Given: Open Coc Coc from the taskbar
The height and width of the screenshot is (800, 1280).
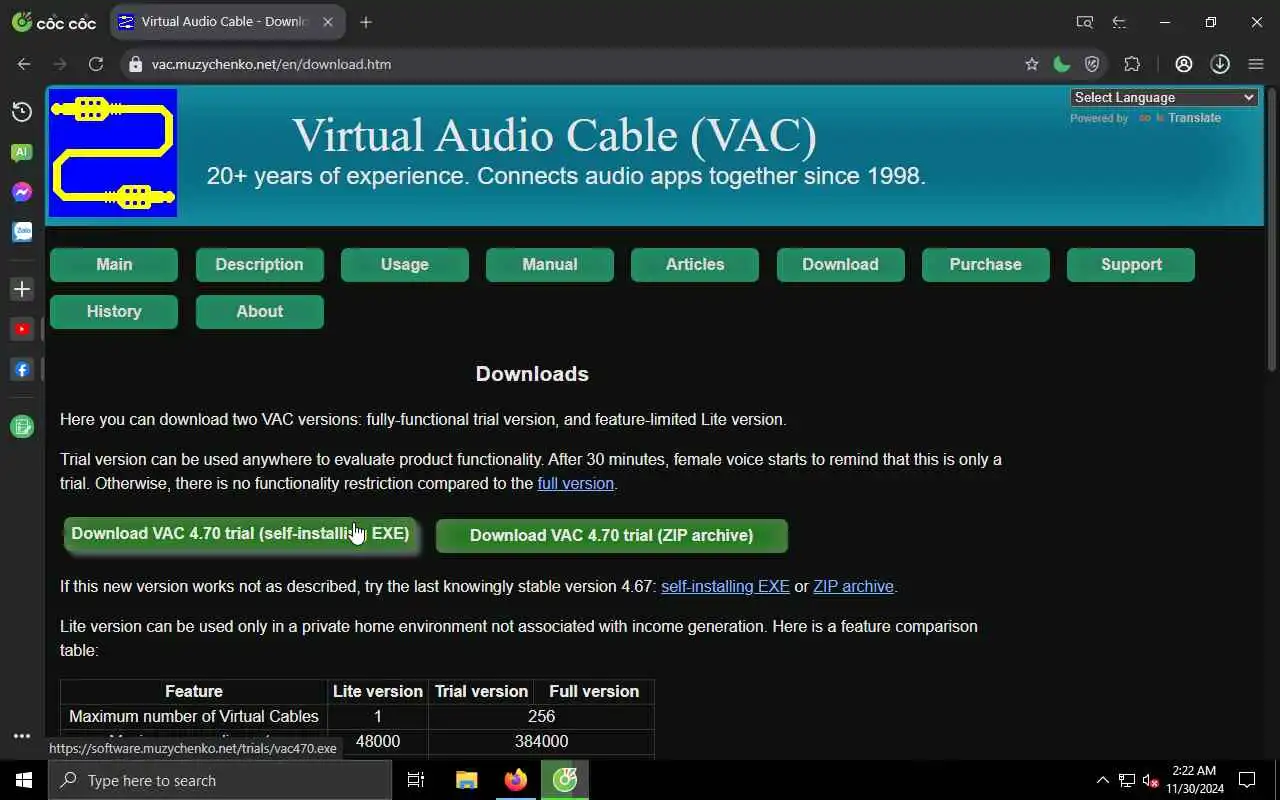Looking at the screenshot, I should pyautogui.click(x=565, y=780).
